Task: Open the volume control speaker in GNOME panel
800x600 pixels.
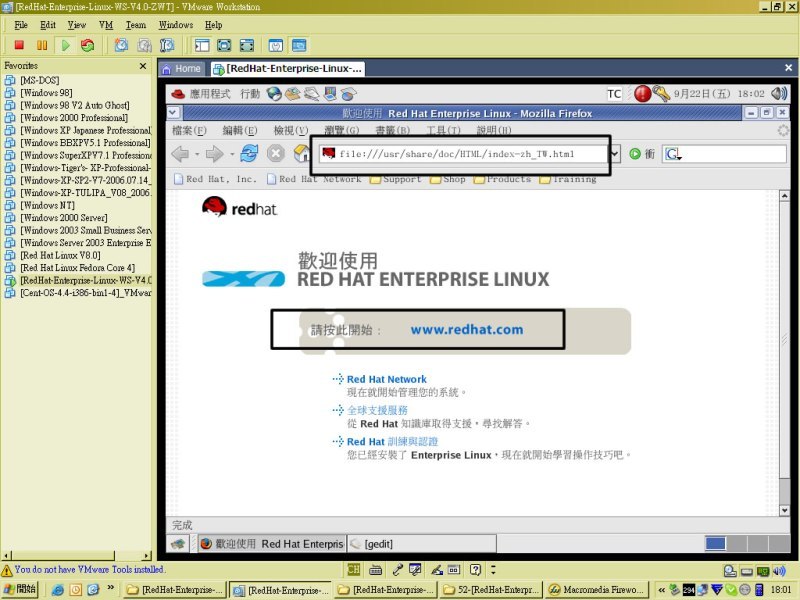Action: [x=779, y=93]
